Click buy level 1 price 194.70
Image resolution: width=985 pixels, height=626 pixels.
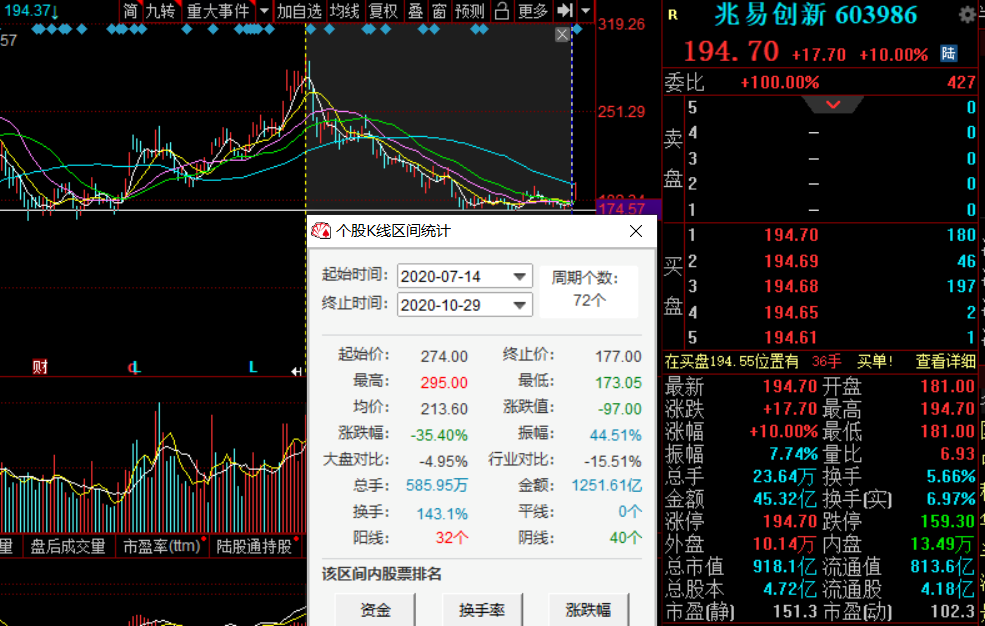tap(791, 235)
